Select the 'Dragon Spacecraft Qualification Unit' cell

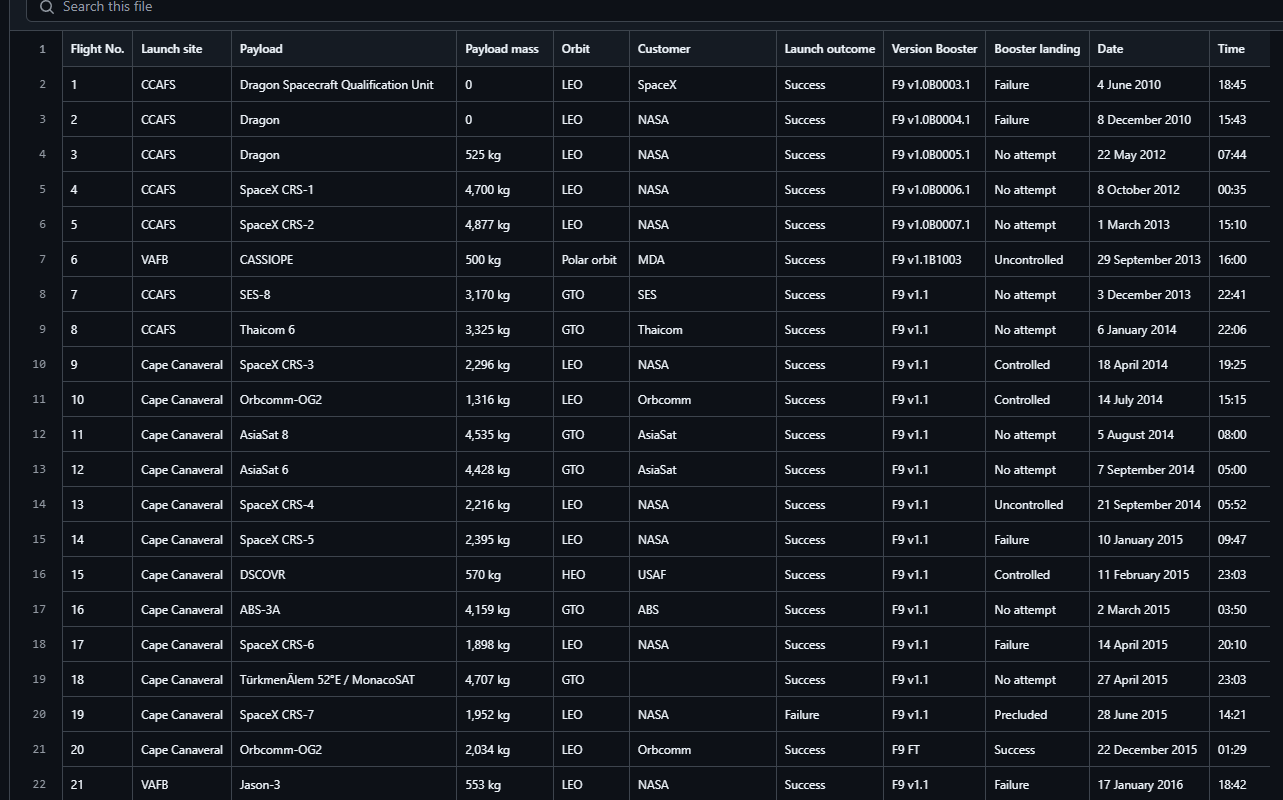pyautogui.click(x=337, y=85)
